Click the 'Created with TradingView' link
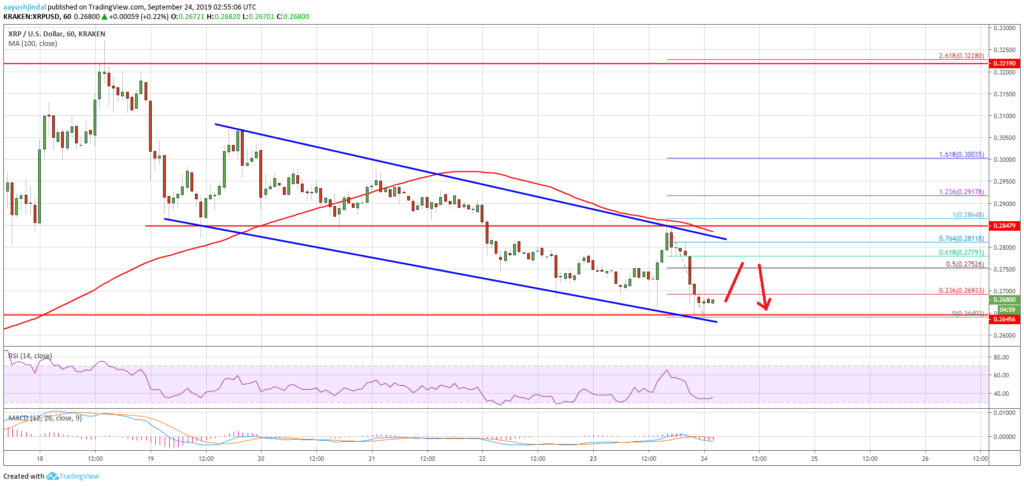Image resolution: width=1024 pixels, height=486 pixels. [40, 476]
